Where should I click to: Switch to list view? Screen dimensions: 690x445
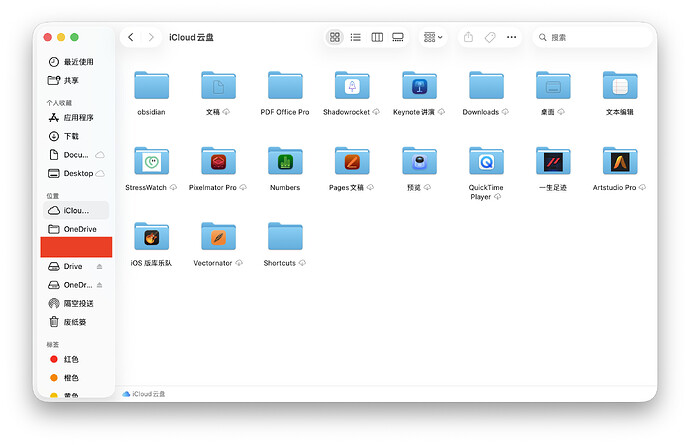coord(356,37)
